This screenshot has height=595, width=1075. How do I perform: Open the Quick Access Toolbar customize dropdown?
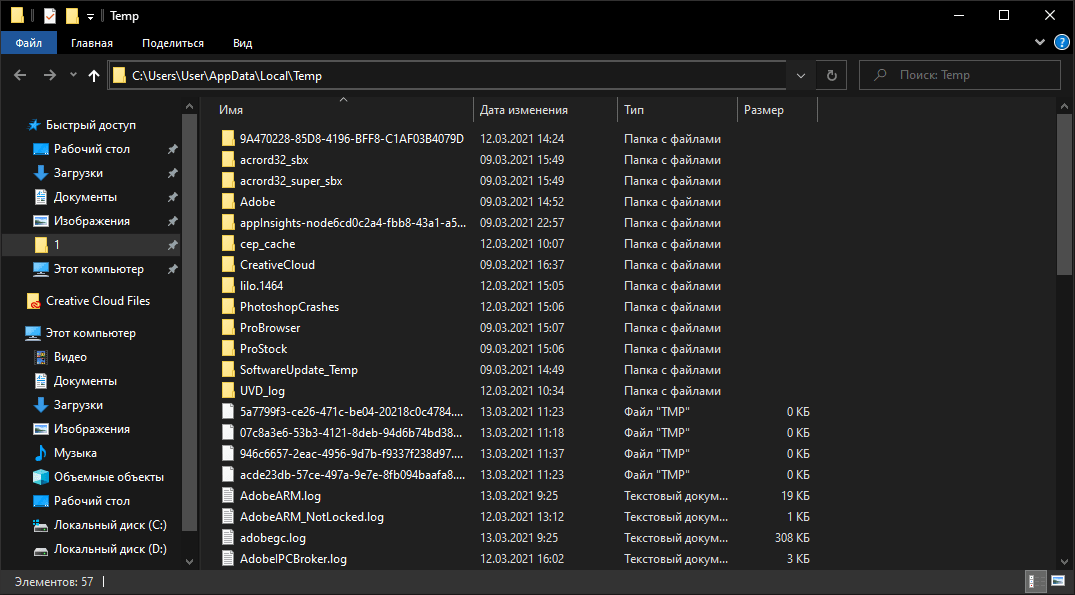pyautogui.click(x=90, y=16)
